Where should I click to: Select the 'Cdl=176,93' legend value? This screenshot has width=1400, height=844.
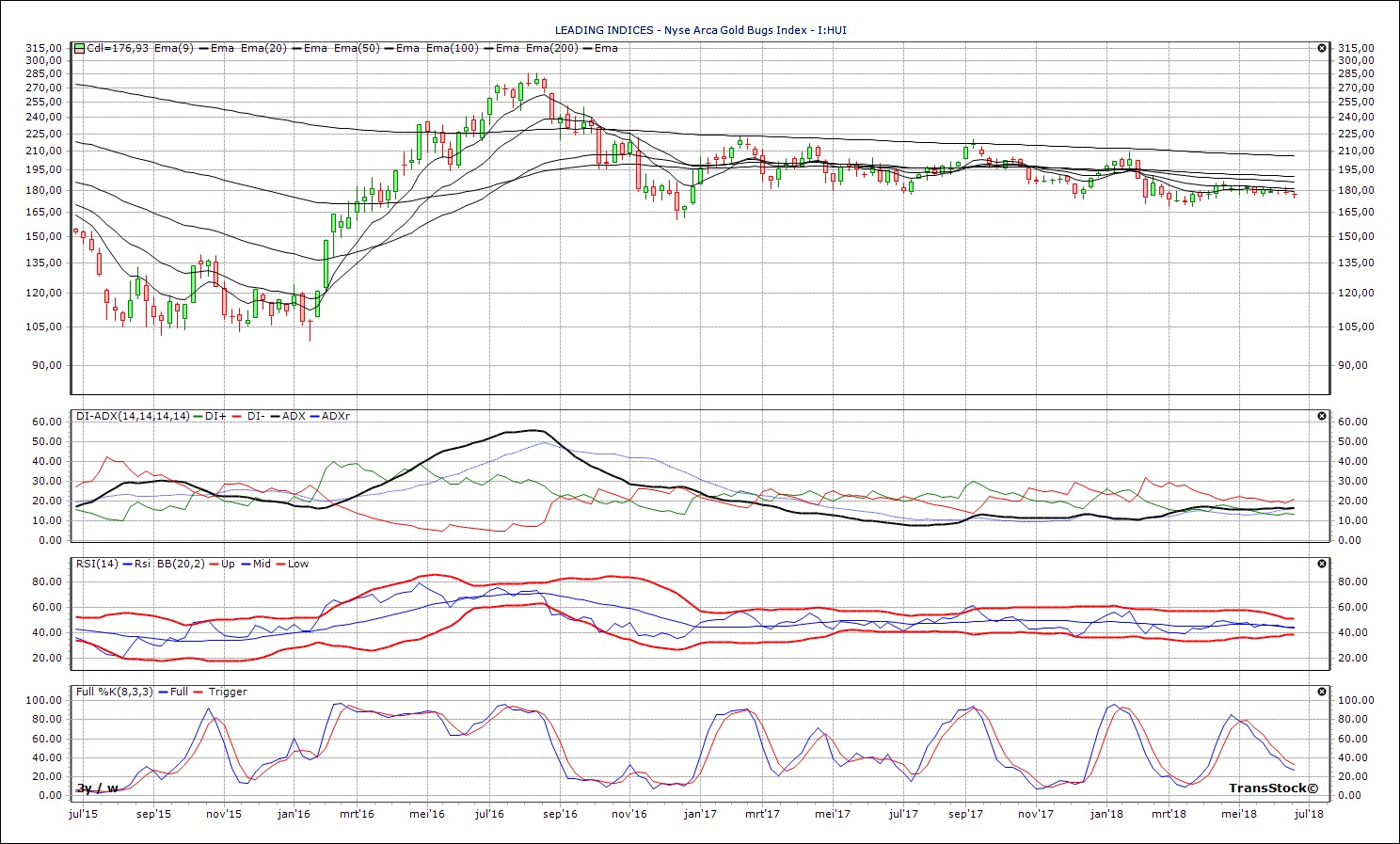(118, 48)
